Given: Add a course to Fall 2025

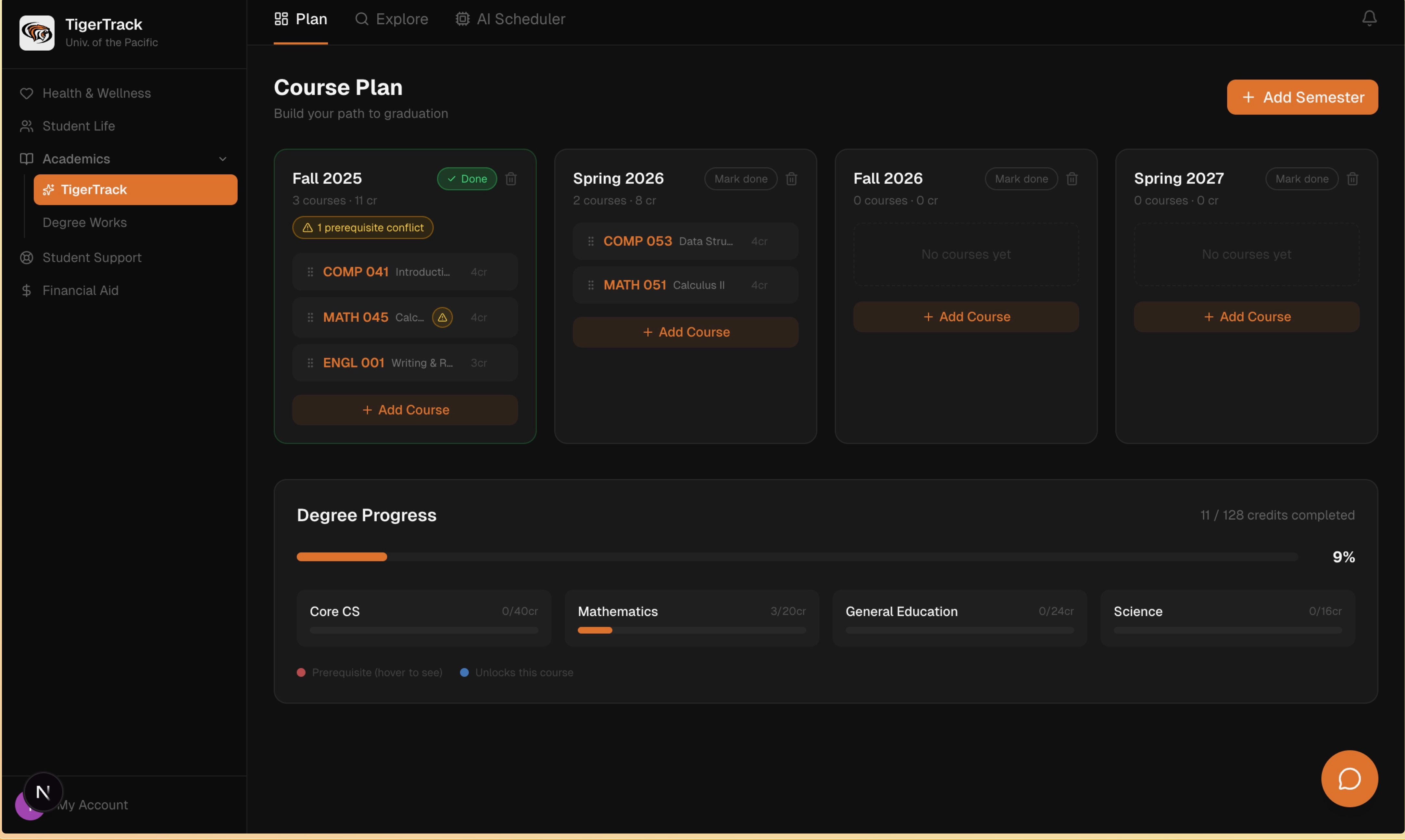Looking at the screenshot, I should pyautogui.click(x=405, y=410).
